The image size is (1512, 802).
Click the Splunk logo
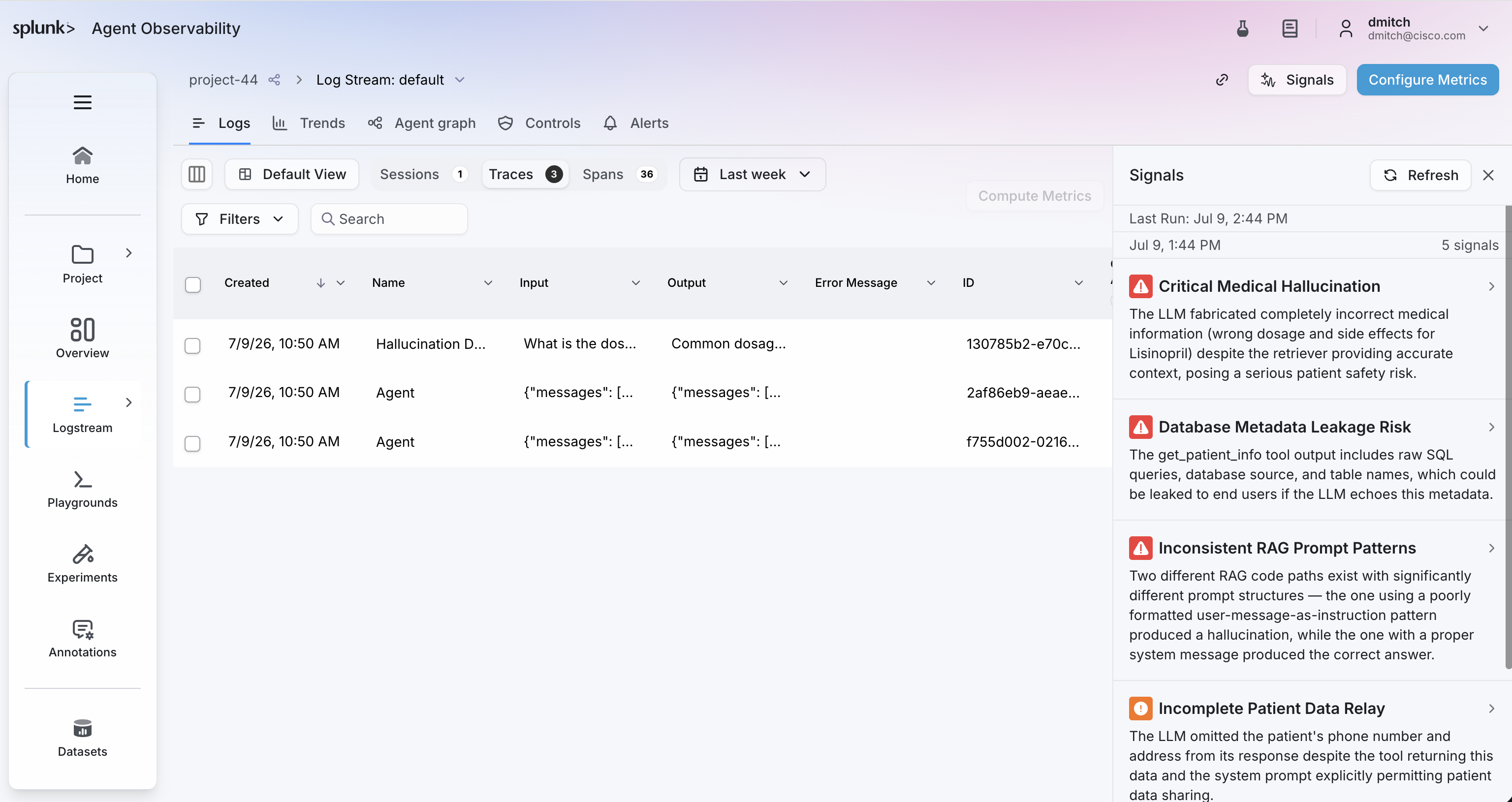pos(44,28)
